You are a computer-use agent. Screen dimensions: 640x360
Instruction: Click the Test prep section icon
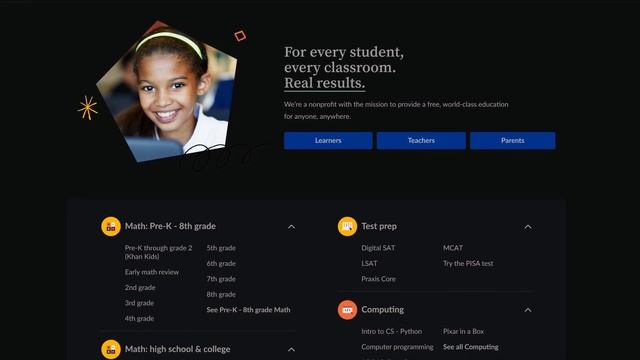point(347,227)
